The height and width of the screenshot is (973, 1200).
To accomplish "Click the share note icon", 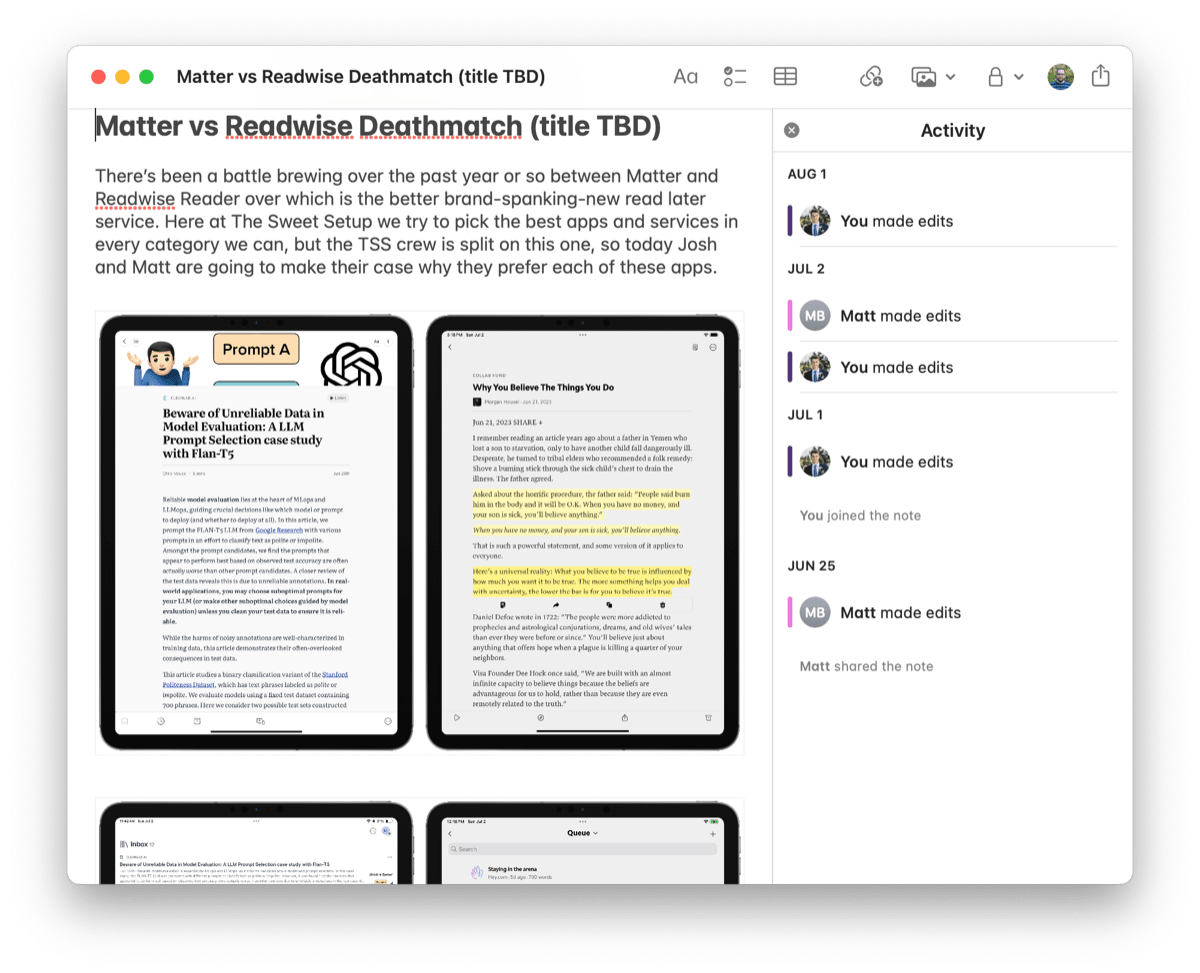I will (x=1101, y=76).
